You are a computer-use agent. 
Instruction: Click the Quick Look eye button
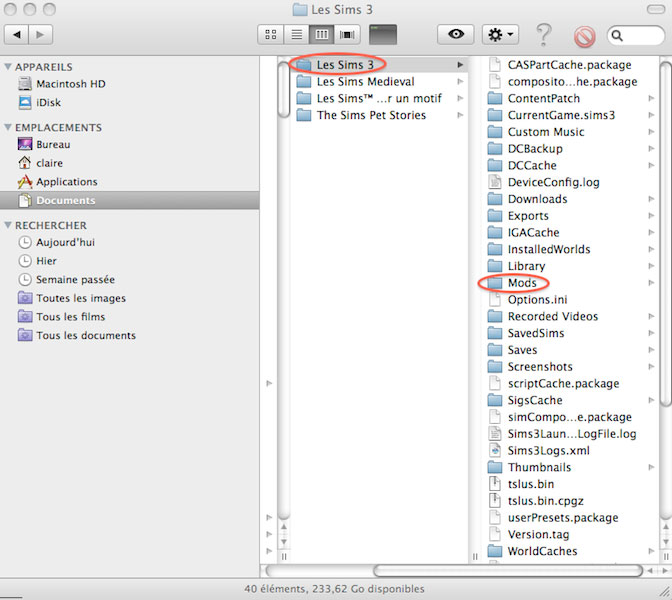(x=456, y=34)
